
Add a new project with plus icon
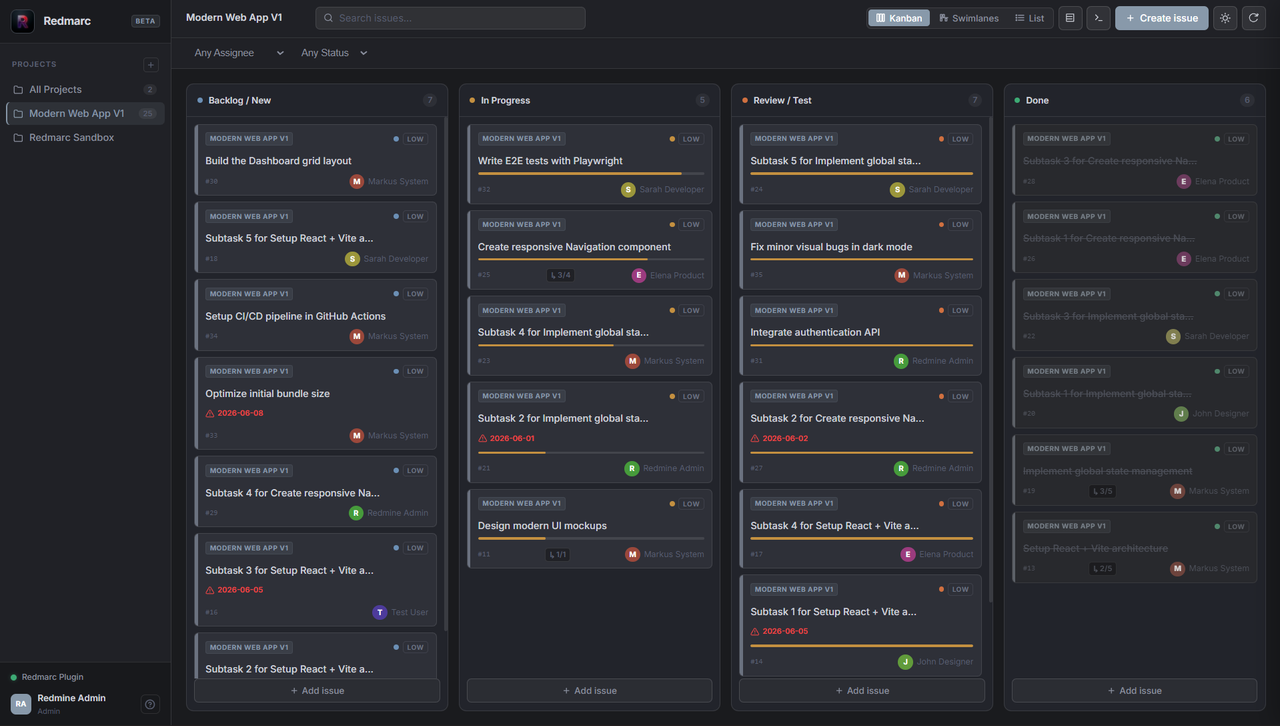coord(151,65)
